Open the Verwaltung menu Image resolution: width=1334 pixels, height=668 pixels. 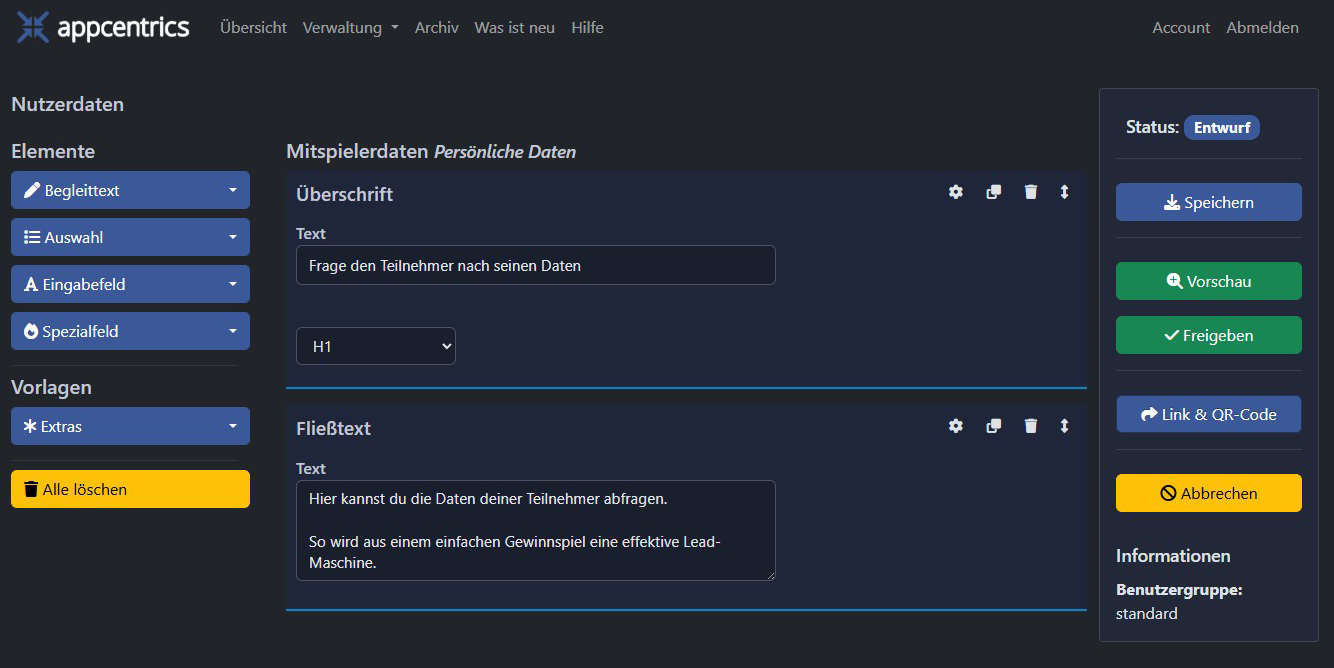350,28
